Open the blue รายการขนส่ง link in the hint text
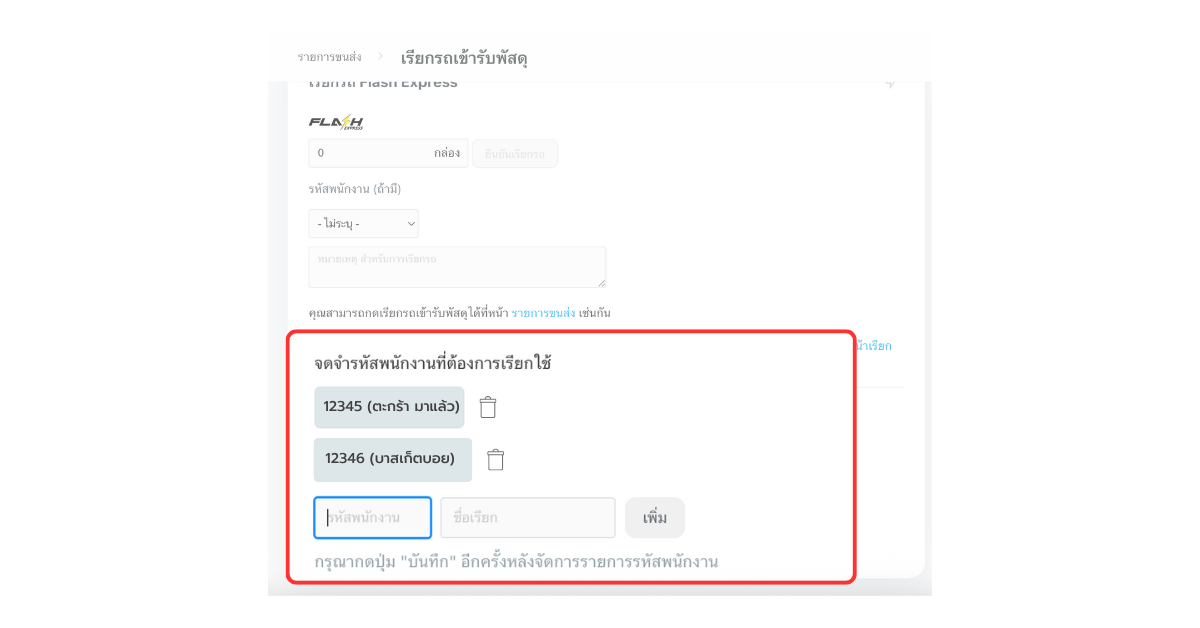Image resolution: width=1200 pixels, height=628 pixels. (x=543, y=313)
